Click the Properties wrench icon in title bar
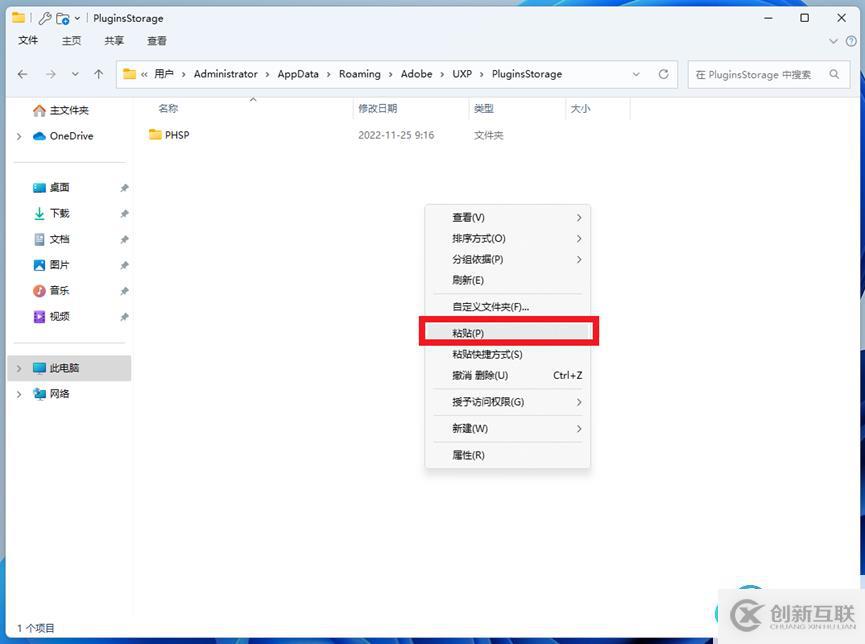 pyautogui.click(x=45, y=18)
